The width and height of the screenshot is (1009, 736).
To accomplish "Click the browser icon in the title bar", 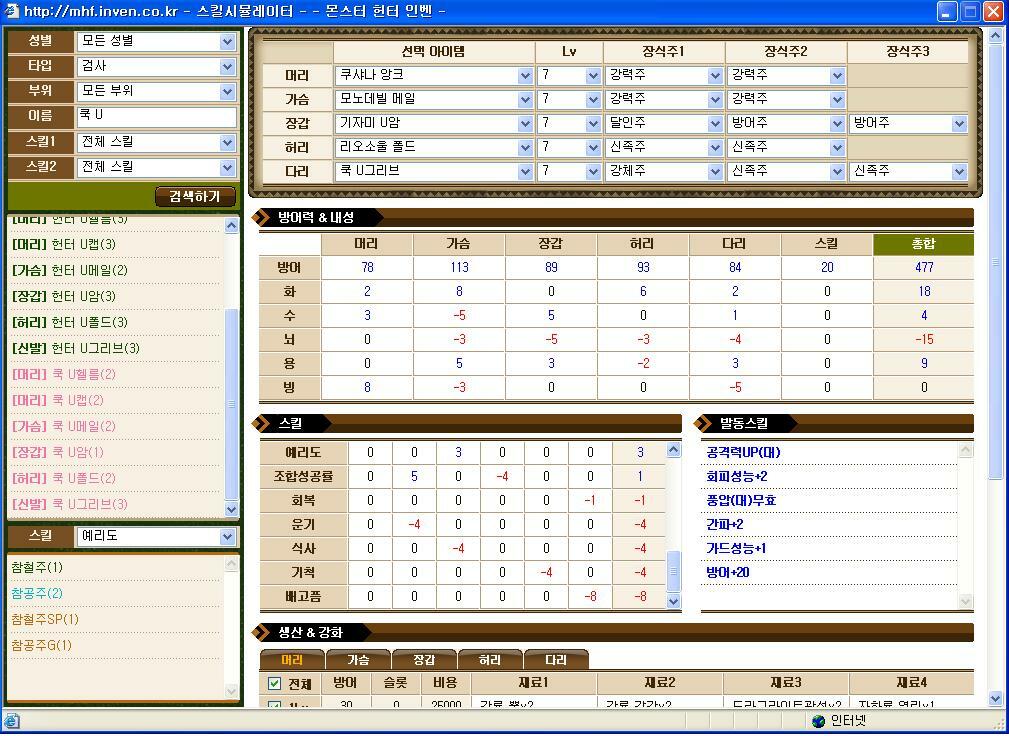I will tap(11, 10).
